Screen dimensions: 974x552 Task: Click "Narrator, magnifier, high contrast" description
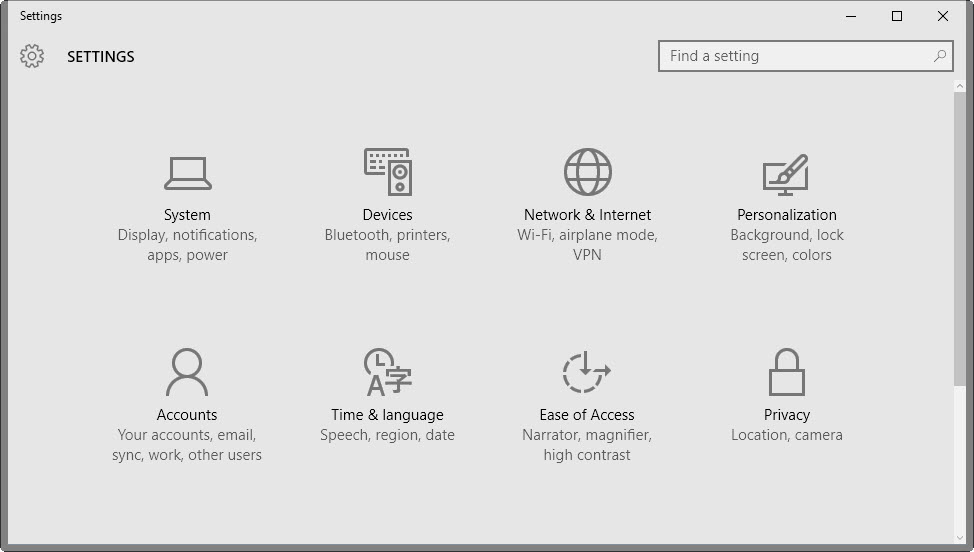(x=587, y=445)
